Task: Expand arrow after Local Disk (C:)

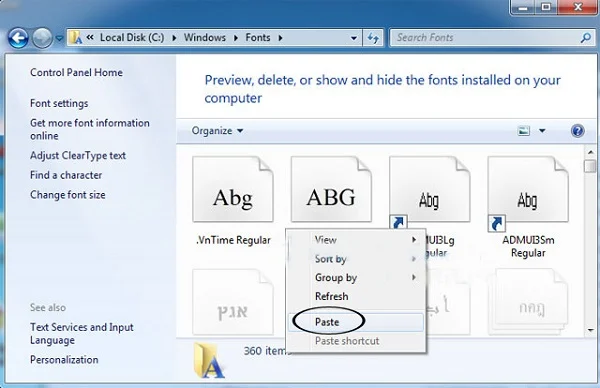Action: (x=174, y=38)
